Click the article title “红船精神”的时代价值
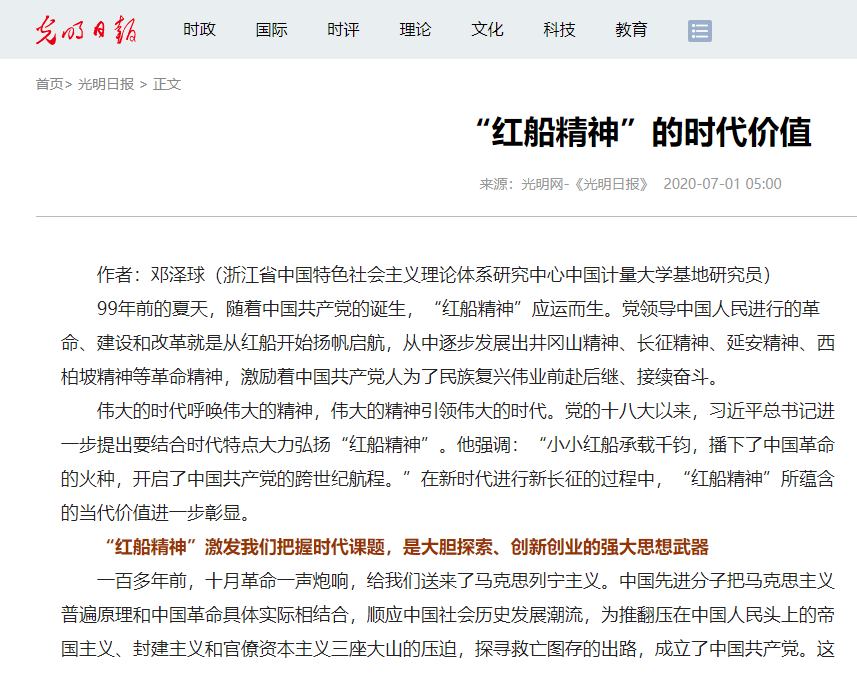The image size is (857, 673). (x=641, y=132)
